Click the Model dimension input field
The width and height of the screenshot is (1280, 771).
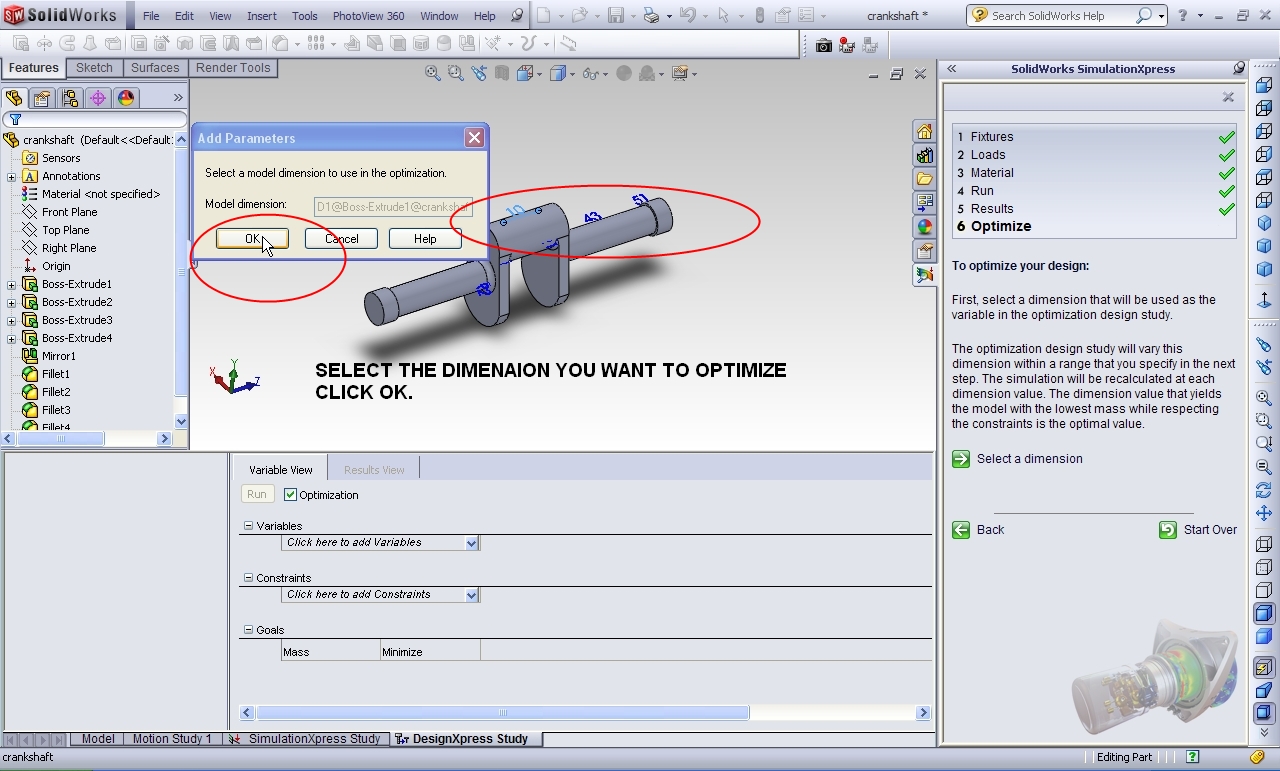point(393,207)
